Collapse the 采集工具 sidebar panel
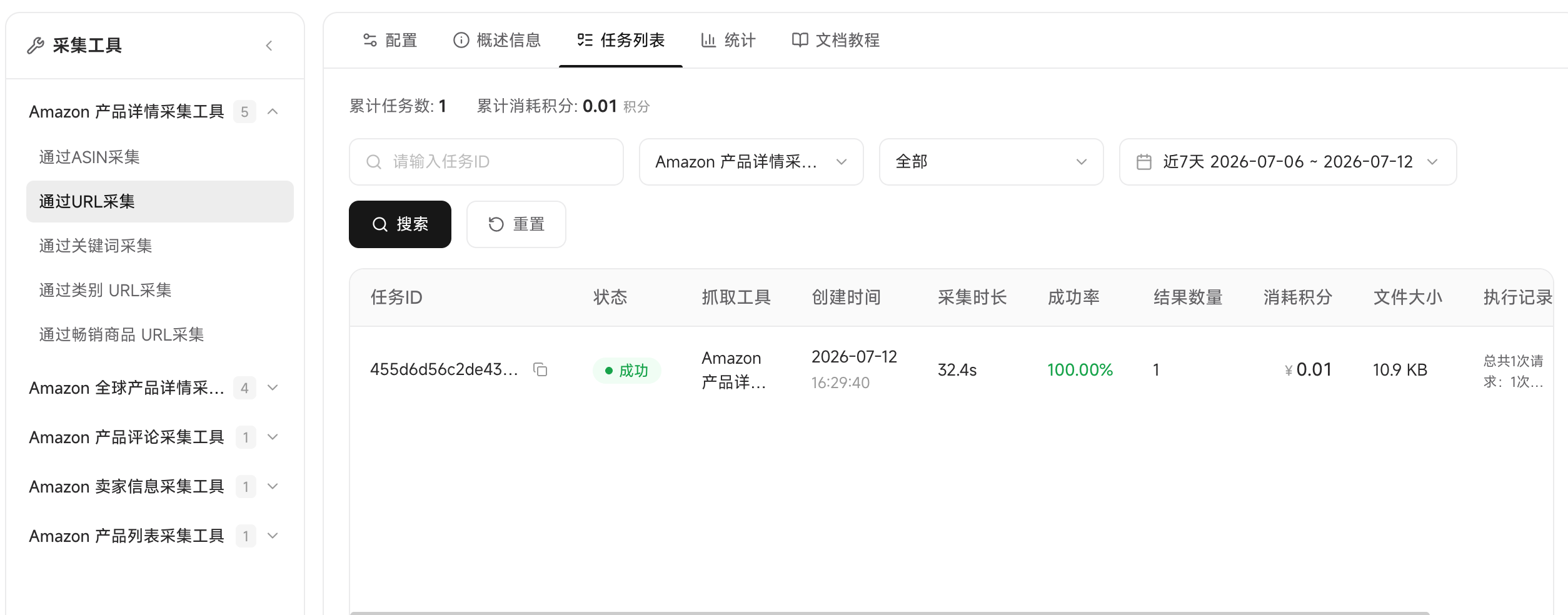Screen dimensions: 1568x615 point(269,46)
